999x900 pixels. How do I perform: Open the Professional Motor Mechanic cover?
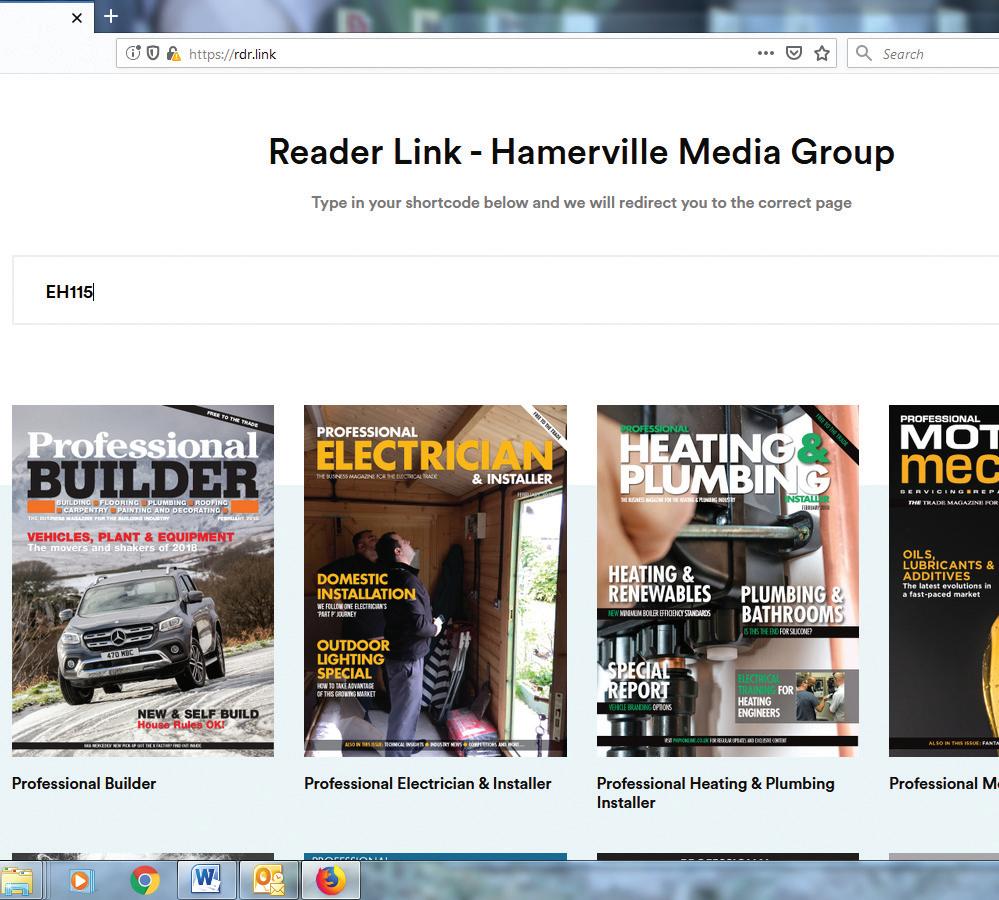click(944, 581)
